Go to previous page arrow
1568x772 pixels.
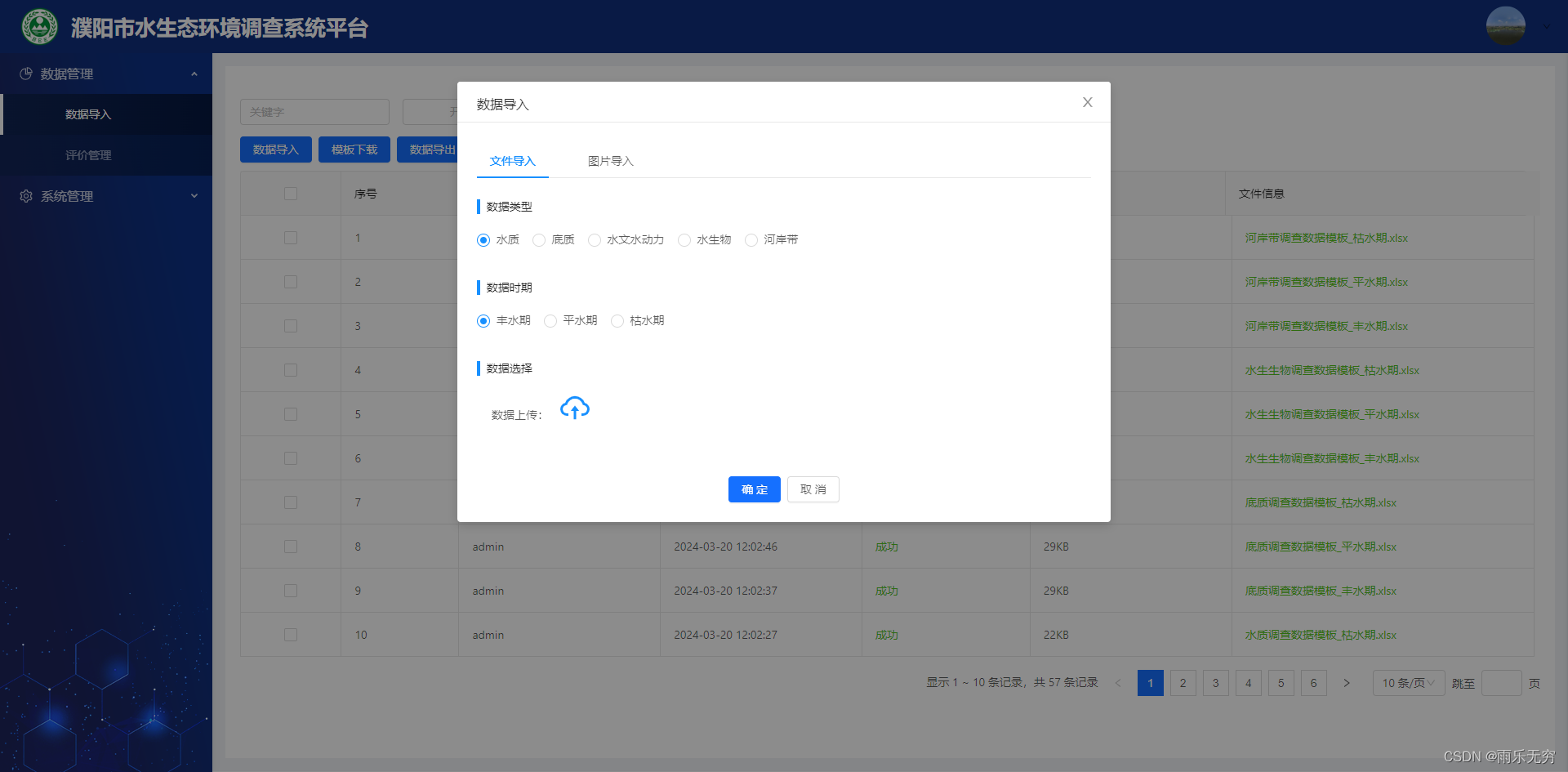[1118, 683]
